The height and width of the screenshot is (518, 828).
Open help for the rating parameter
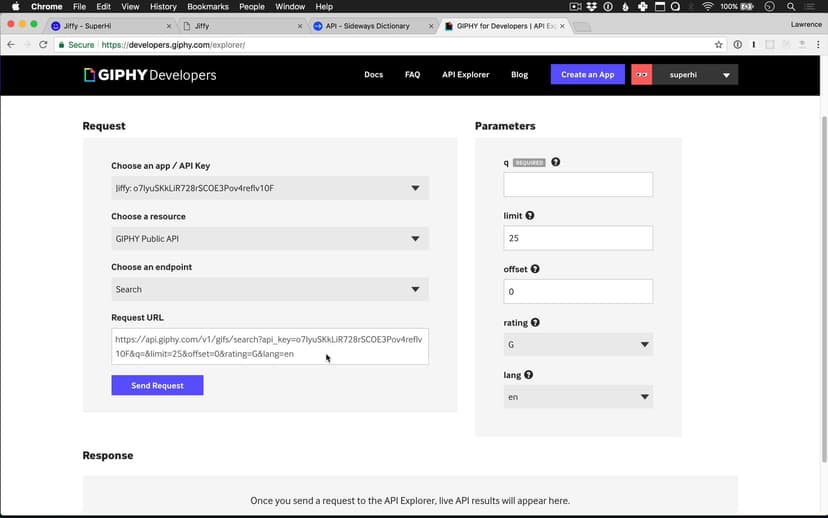coord(535,322)
